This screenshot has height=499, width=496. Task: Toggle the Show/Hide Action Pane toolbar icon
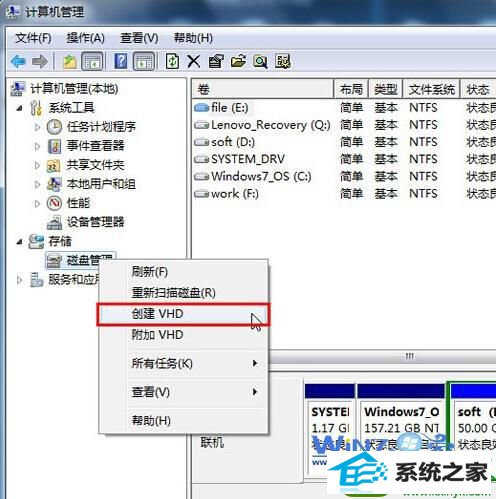click(144, 62)
